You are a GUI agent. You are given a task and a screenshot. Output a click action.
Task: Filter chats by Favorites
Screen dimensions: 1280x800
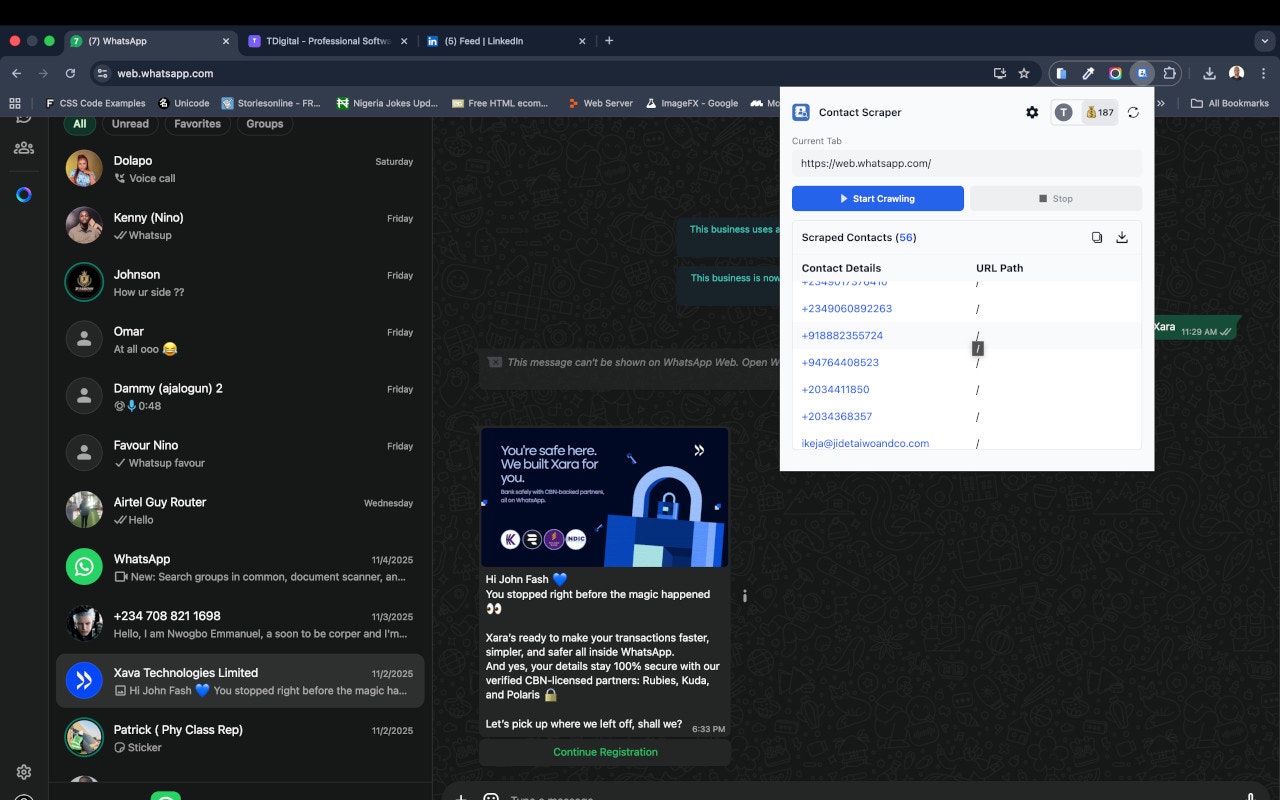click(x=197, y=124)
